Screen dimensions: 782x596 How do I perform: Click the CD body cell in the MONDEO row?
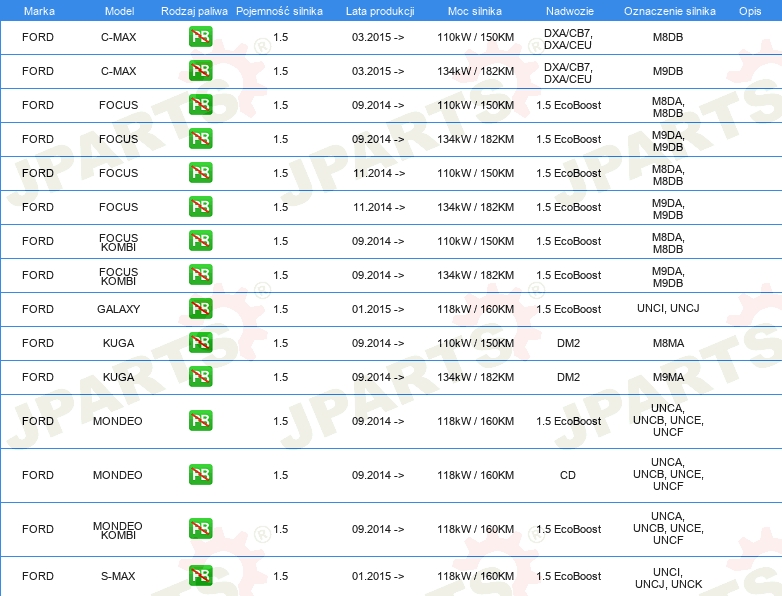click(568, 475)
